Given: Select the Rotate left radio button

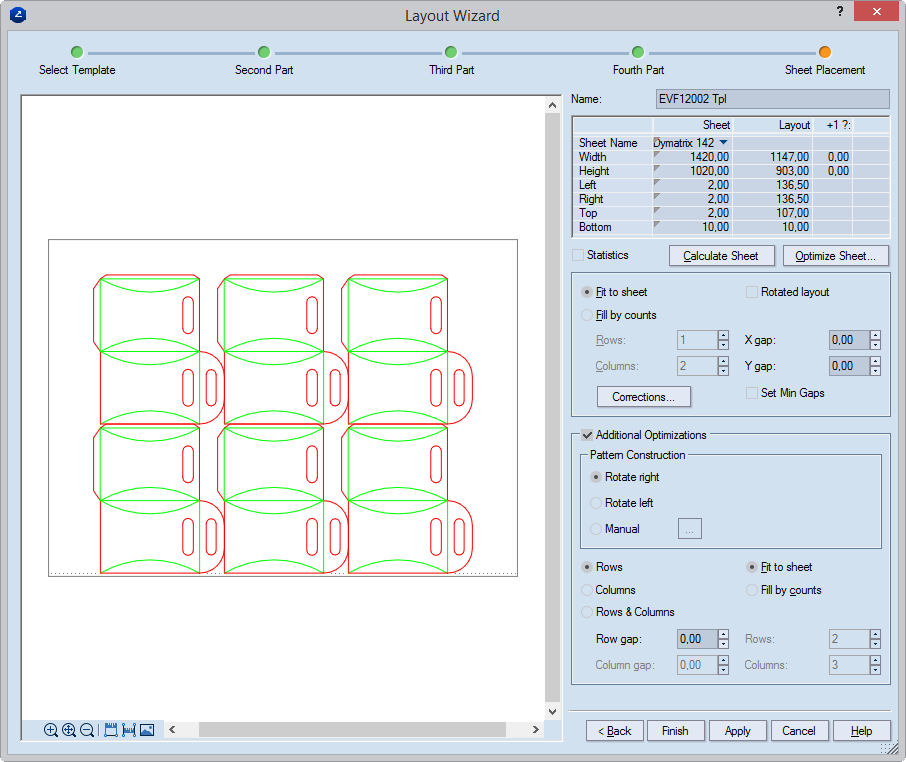Looking at the screenshot, I should pyautogui.click(x=596, y=503).
